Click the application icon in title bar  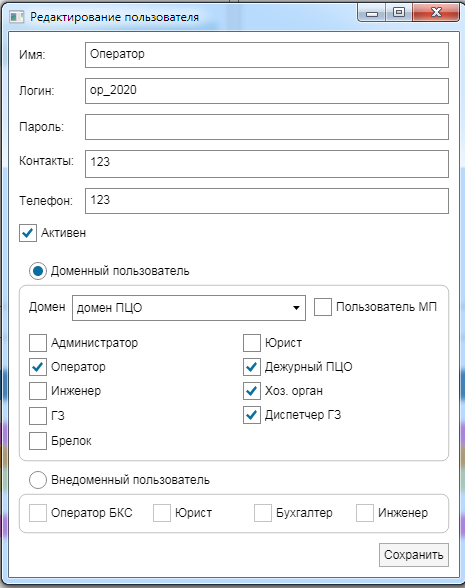[x=16, y=17]
